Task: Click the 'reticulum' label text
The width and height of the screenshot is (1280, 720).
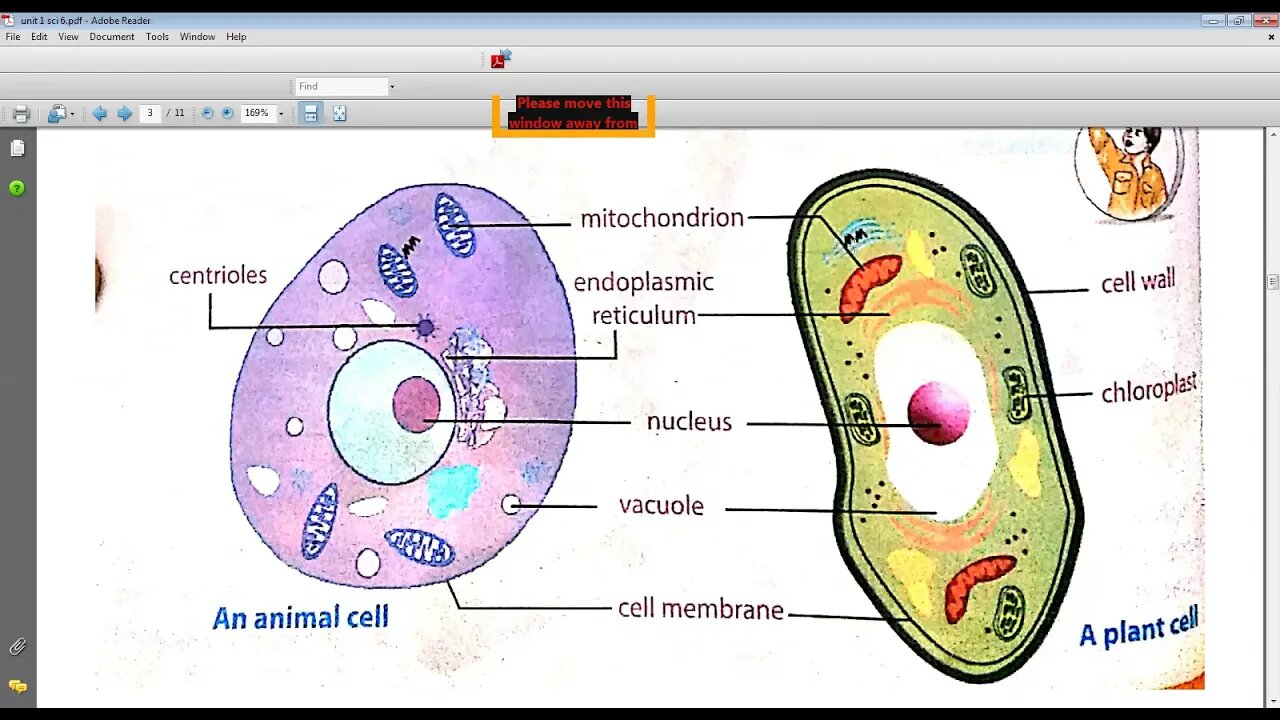Action: [x=644, y=316]
